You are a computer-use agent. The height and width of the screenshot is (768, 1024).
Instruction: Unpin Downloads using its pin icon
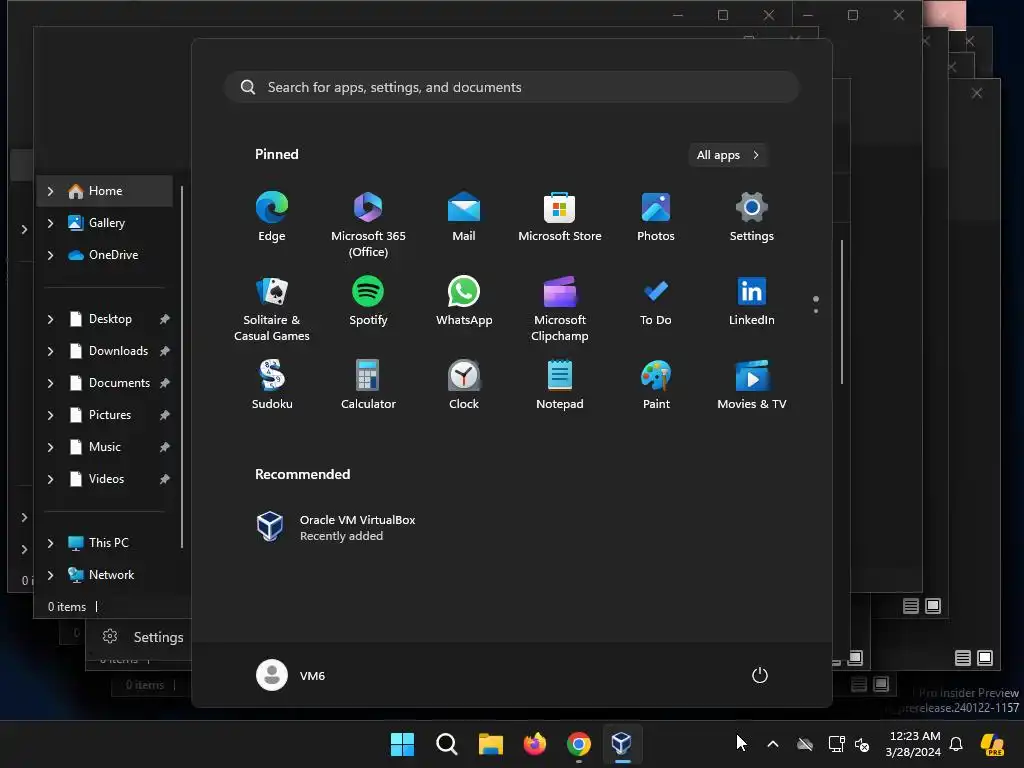coord(165,351)
